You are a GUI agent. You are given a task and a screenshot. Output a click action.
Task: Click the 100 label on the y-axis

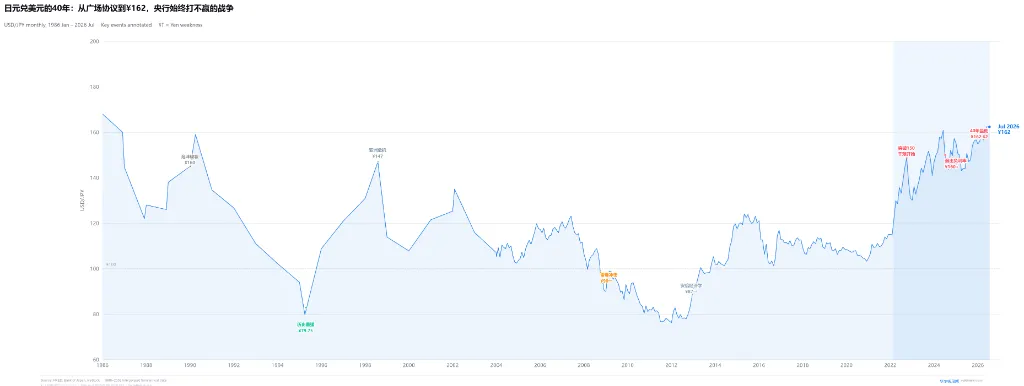94,268
